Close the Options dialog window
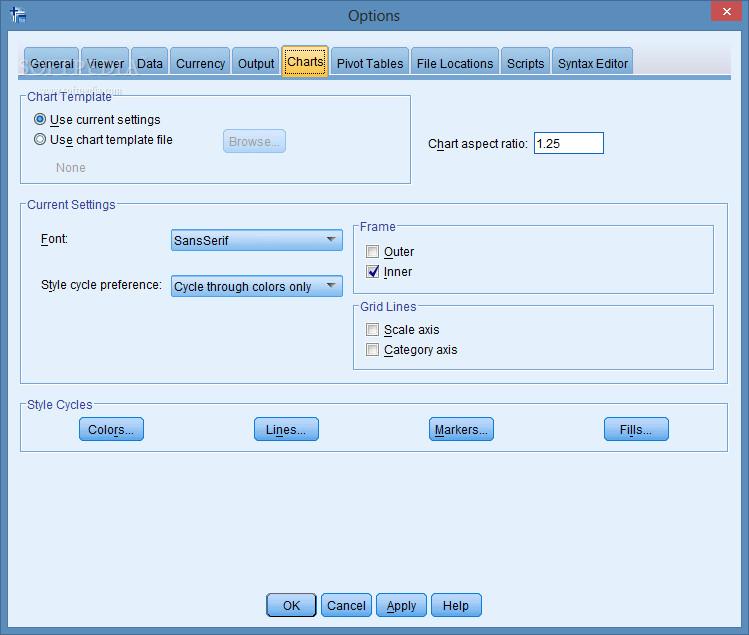Screen dimensions: 749x635 727,11
